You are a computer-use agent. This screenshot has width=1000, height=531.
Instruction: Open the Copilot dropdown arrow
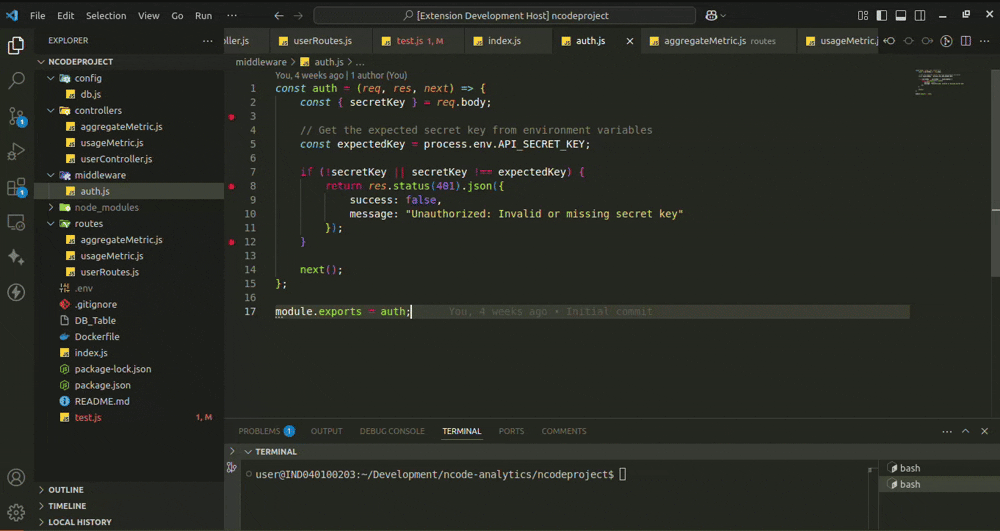point(723,15)
